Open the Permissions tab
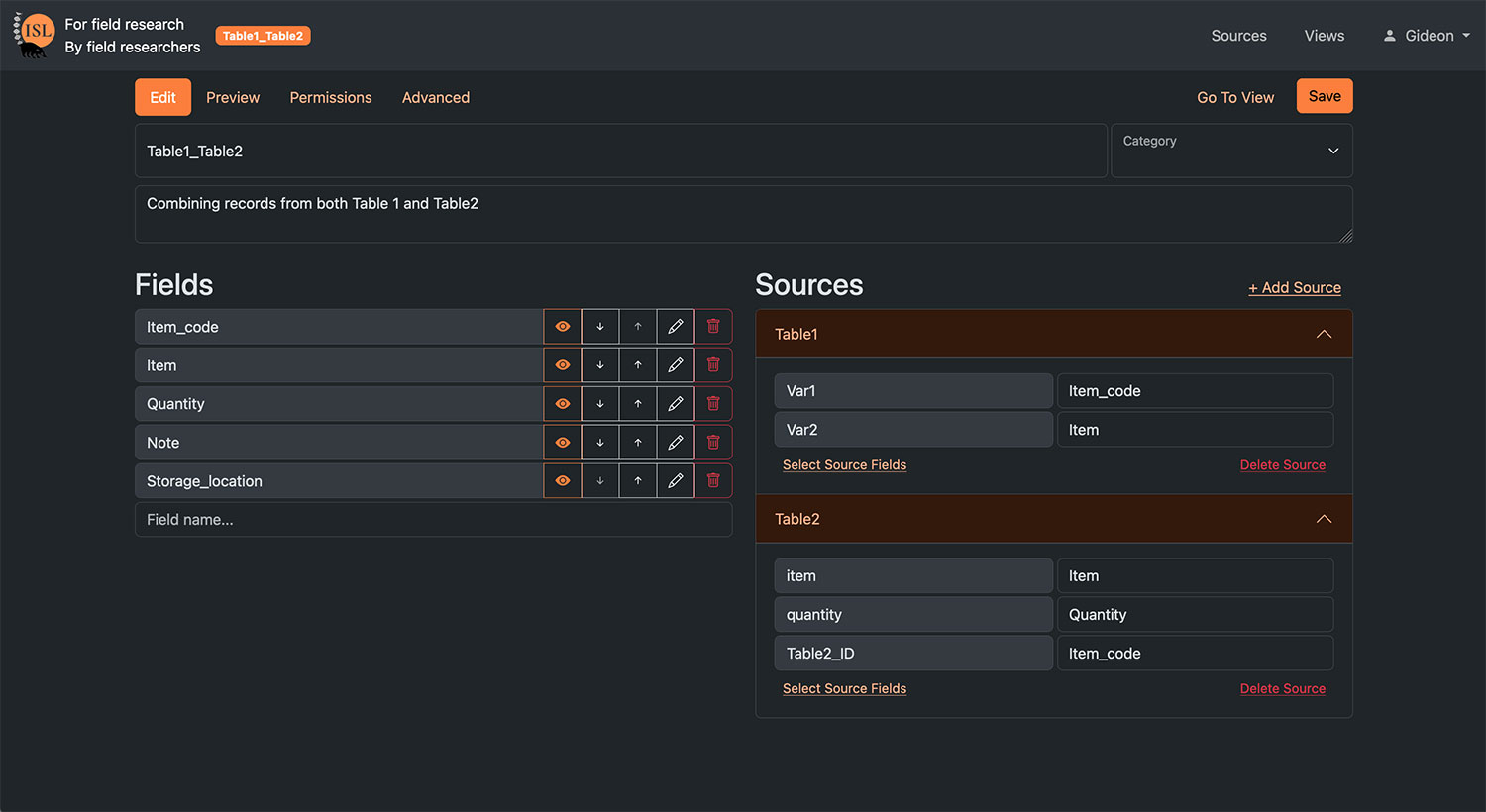This screenshot has height=812, width=1486. point(331,97)
